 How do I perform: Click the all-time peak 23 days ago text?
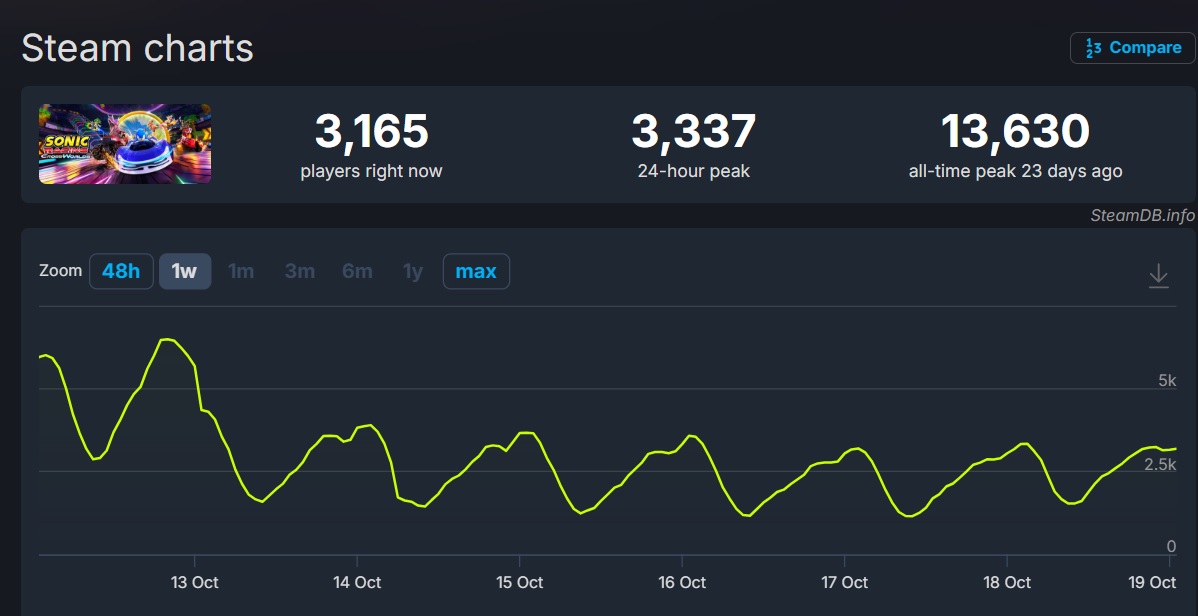click(1015, 171)
